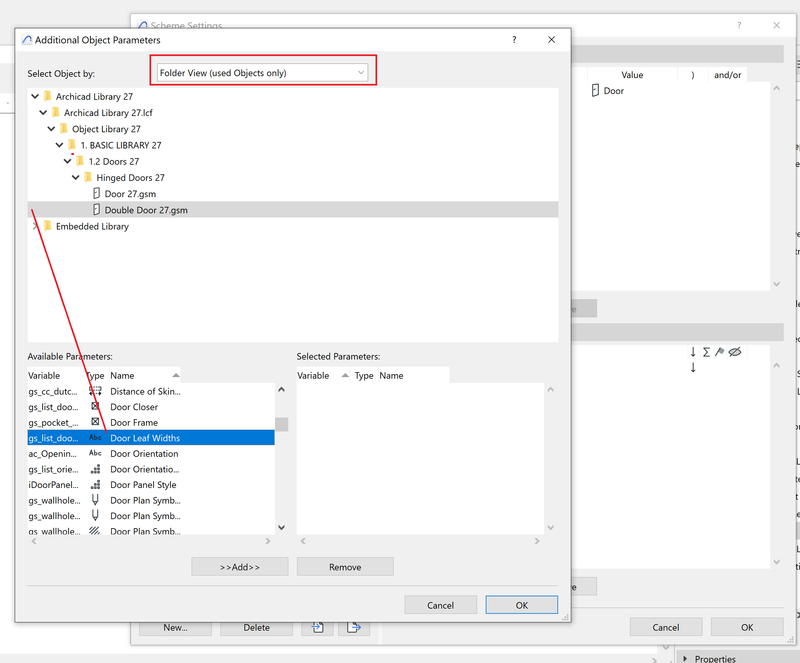Click the iDoorPanel variable cell
This screenshot has height=663, width=800.
point(54,485)
